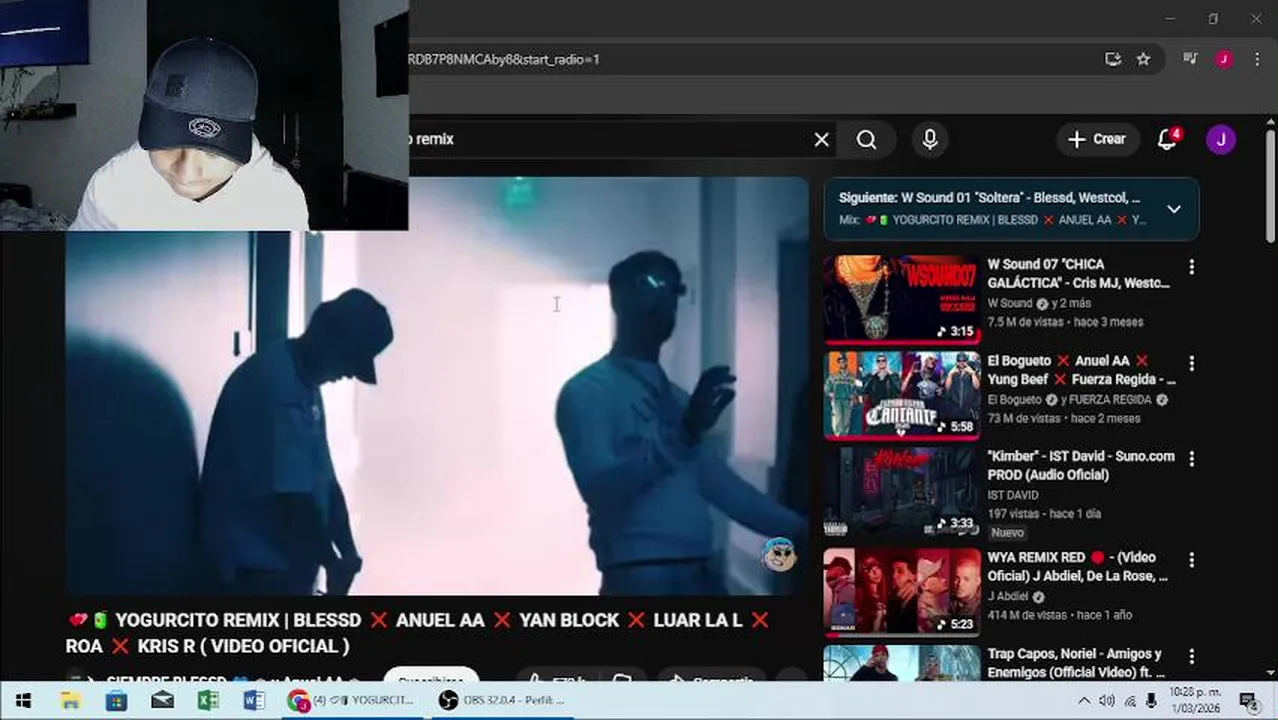Screen dimensions: 1278x720
Task: Switch to OBS 32.0.4 taskbar window
Action: pyautogui.click(x=503, y=700)
